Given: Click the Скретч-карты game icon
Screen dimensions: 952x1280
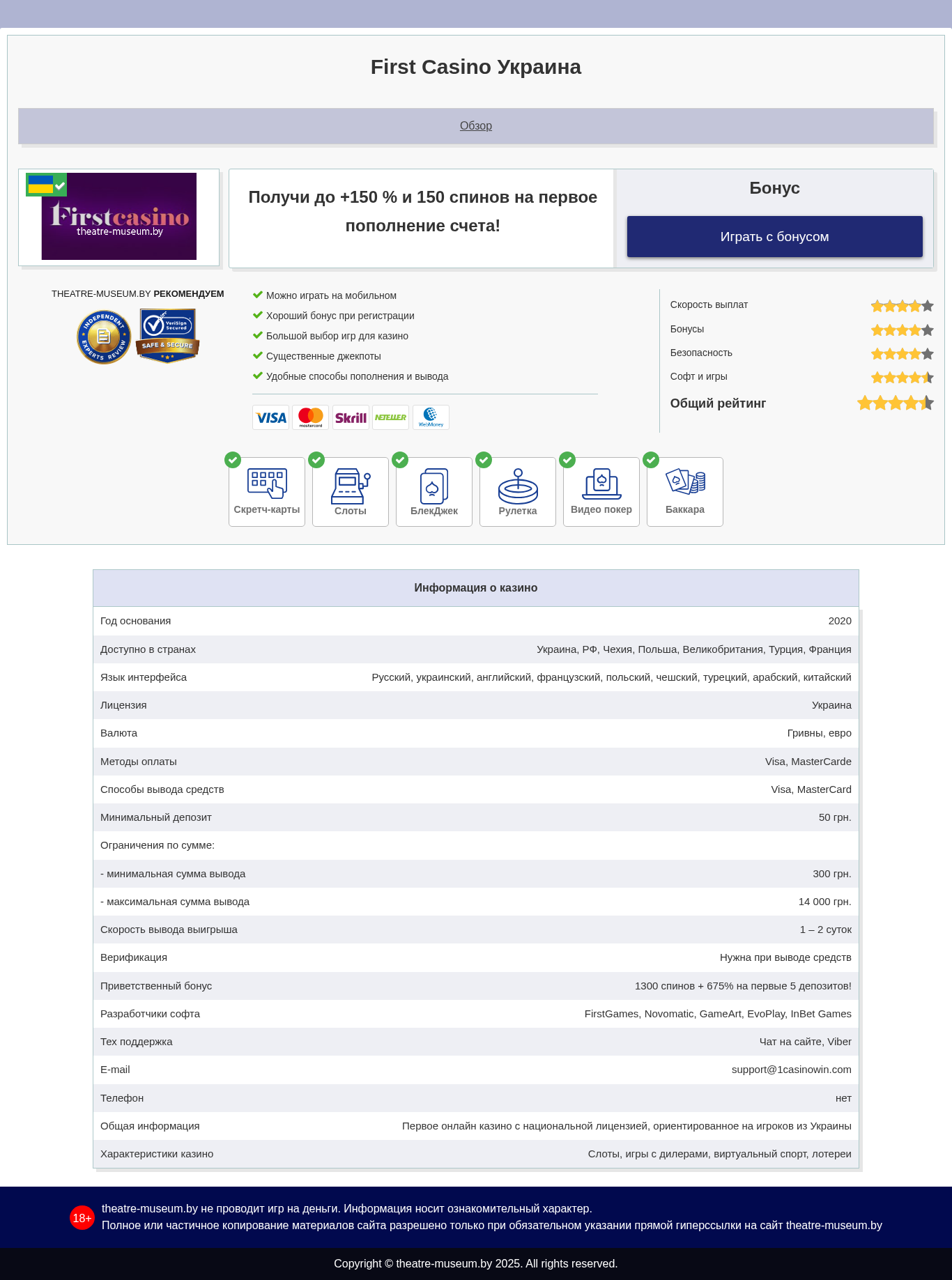Looking at the screenshot, I should coord(267,484).
